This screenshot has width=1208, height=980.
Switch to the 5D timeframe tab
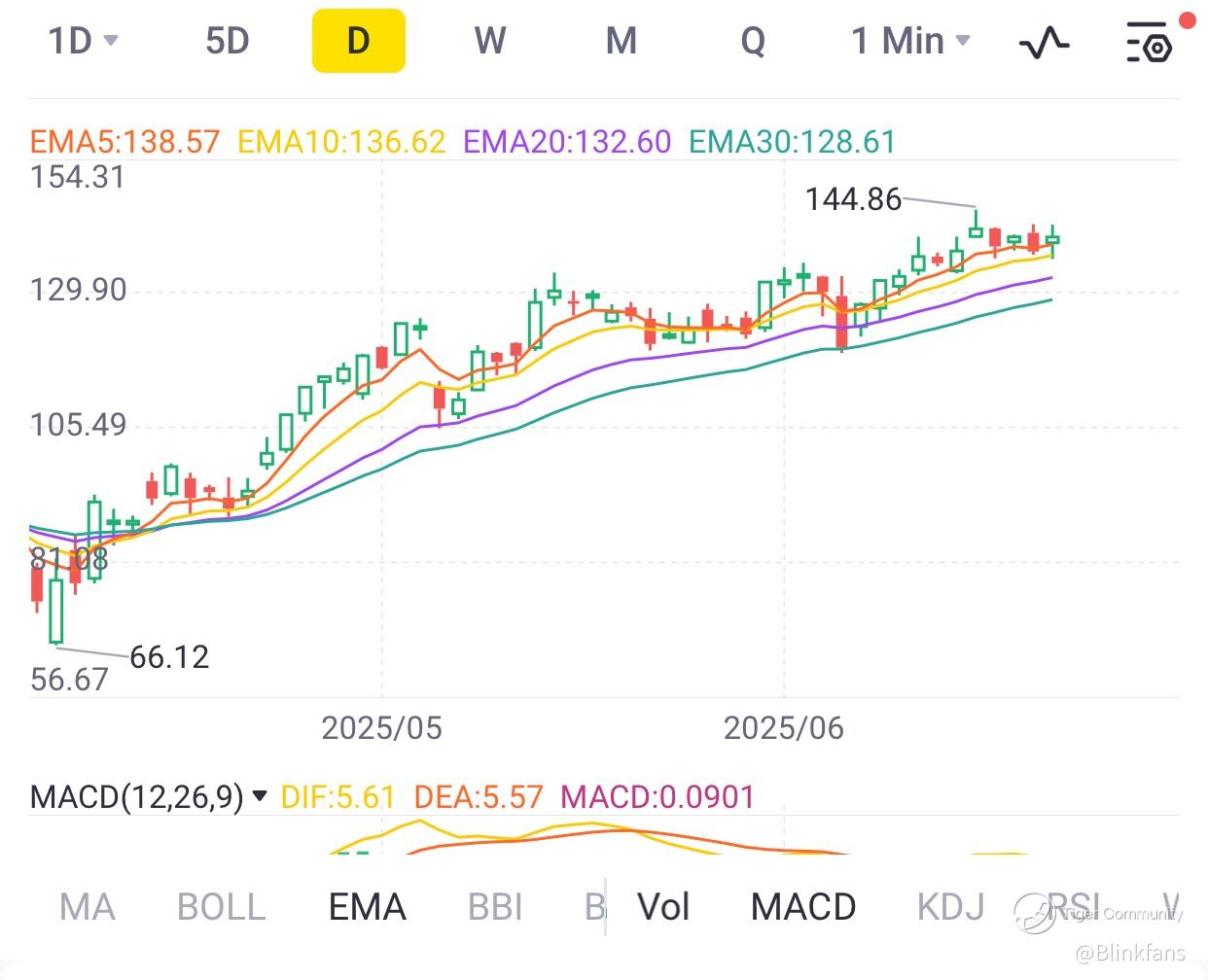228,41
